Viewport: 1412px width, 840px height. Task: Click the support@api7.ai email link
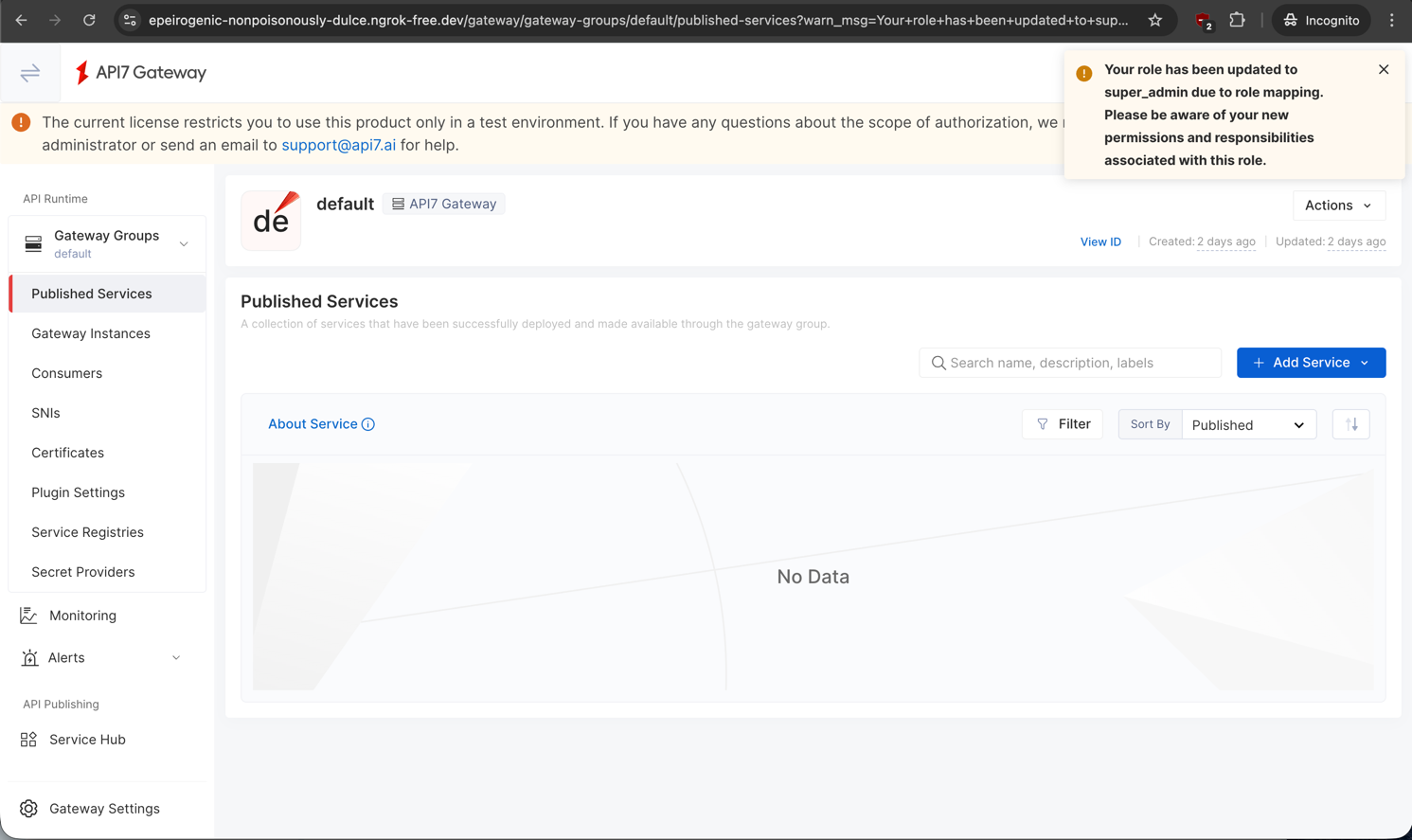[x=338, y=145]
